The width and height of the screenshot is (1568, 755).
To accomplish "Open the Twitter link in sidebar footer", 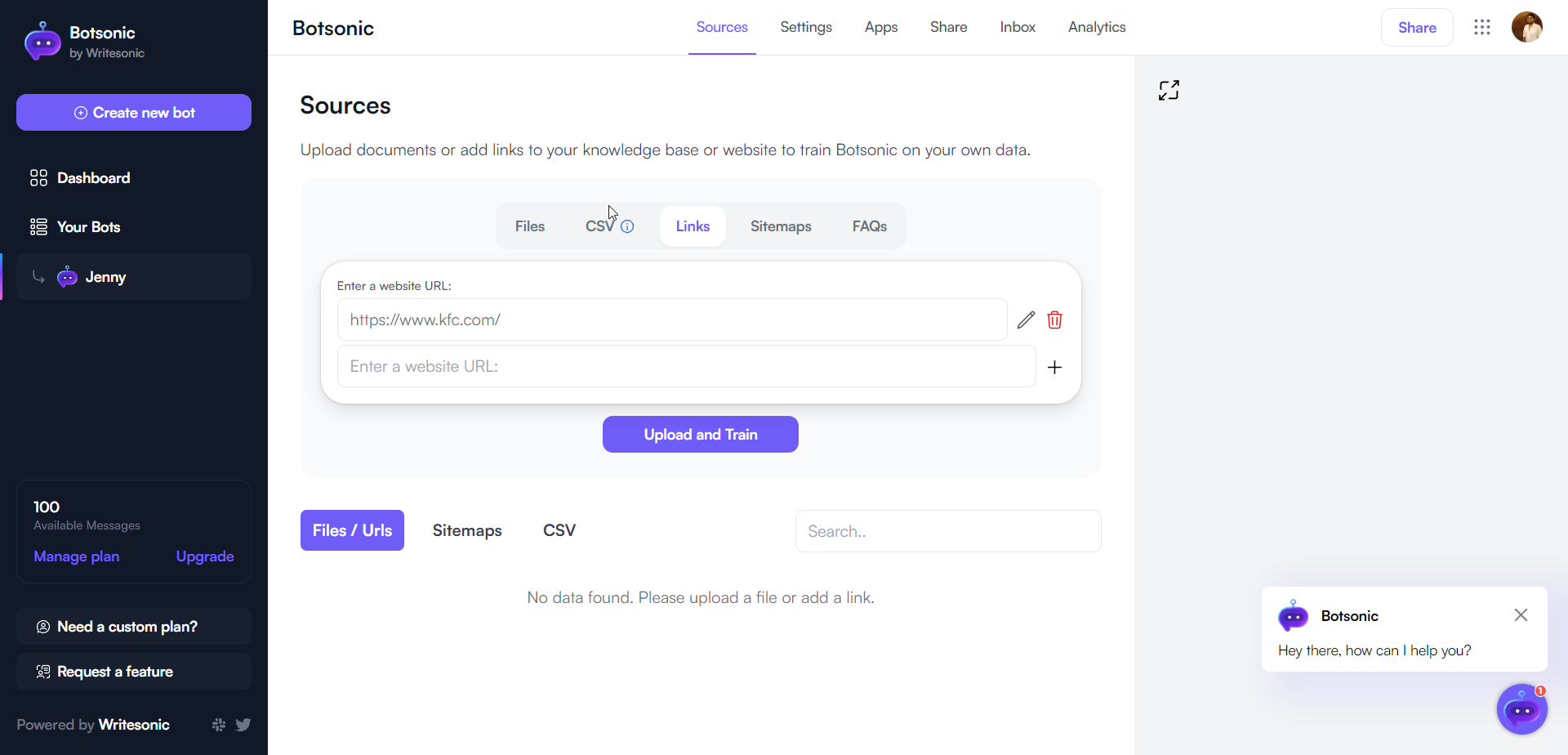I will 243,725.
